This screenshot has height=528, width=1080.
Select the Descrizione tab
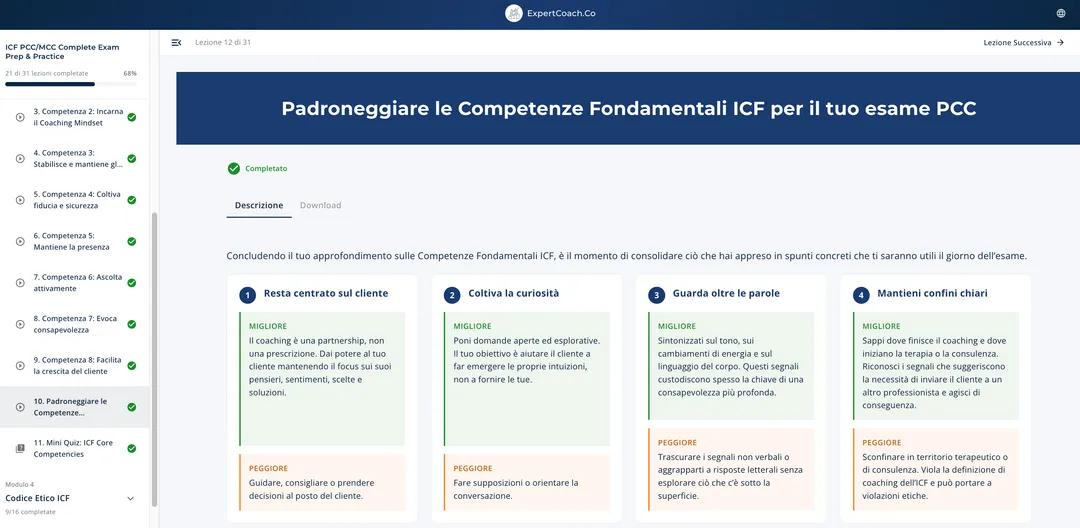pos(259,205)
